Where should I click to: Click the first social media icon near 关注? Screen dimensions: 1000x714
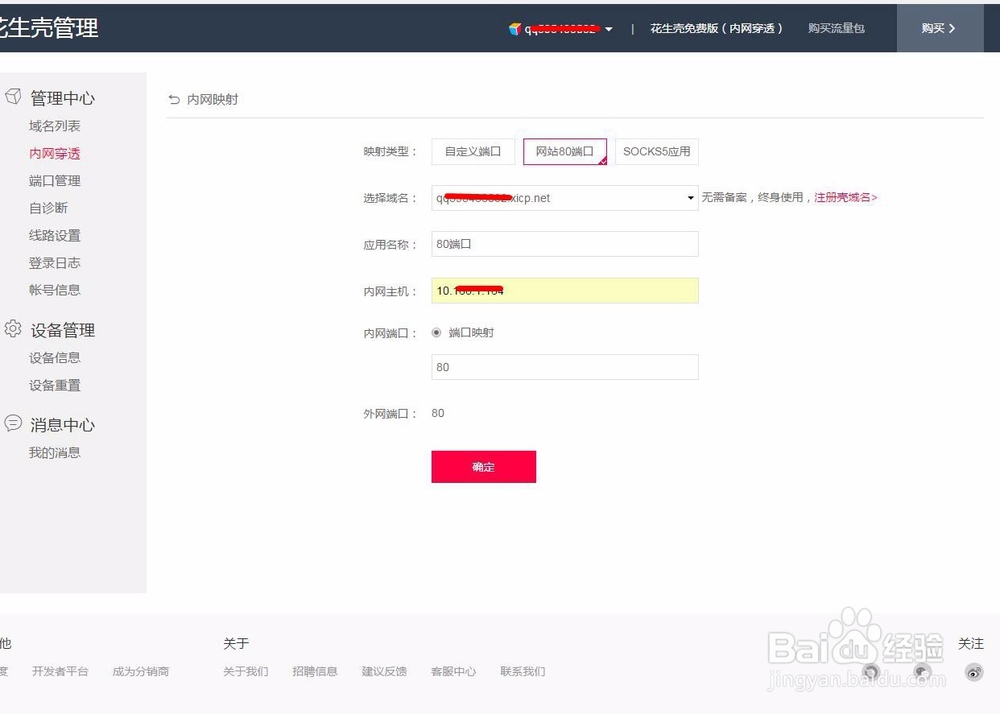[871, 672]
